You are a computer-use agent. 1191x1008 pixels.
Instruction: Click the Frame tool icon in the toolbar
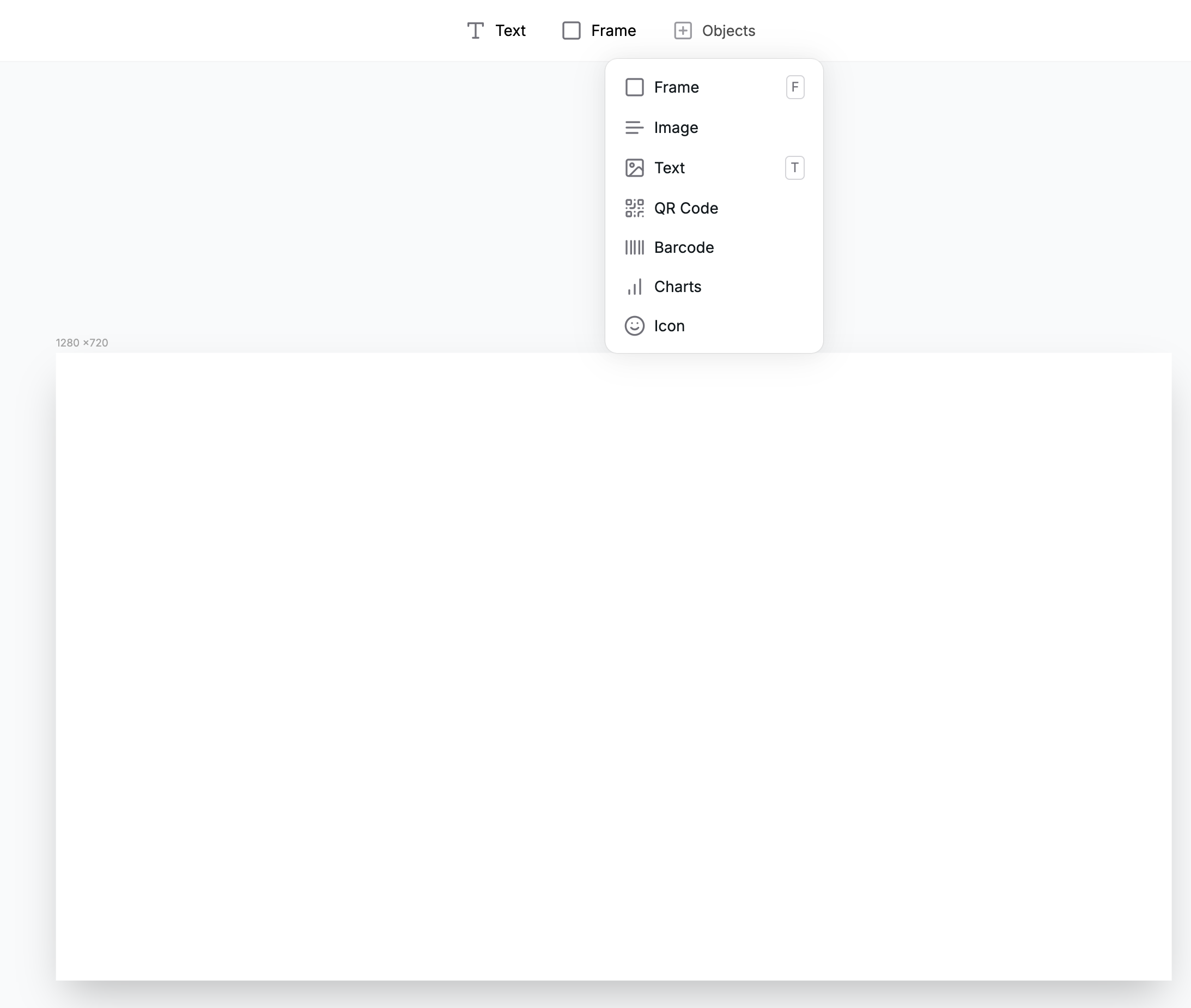571,31
